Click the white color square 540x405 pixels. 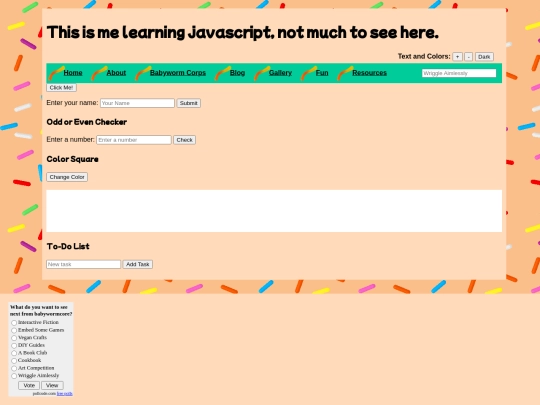pyautogui.click(x=274, y=211)
